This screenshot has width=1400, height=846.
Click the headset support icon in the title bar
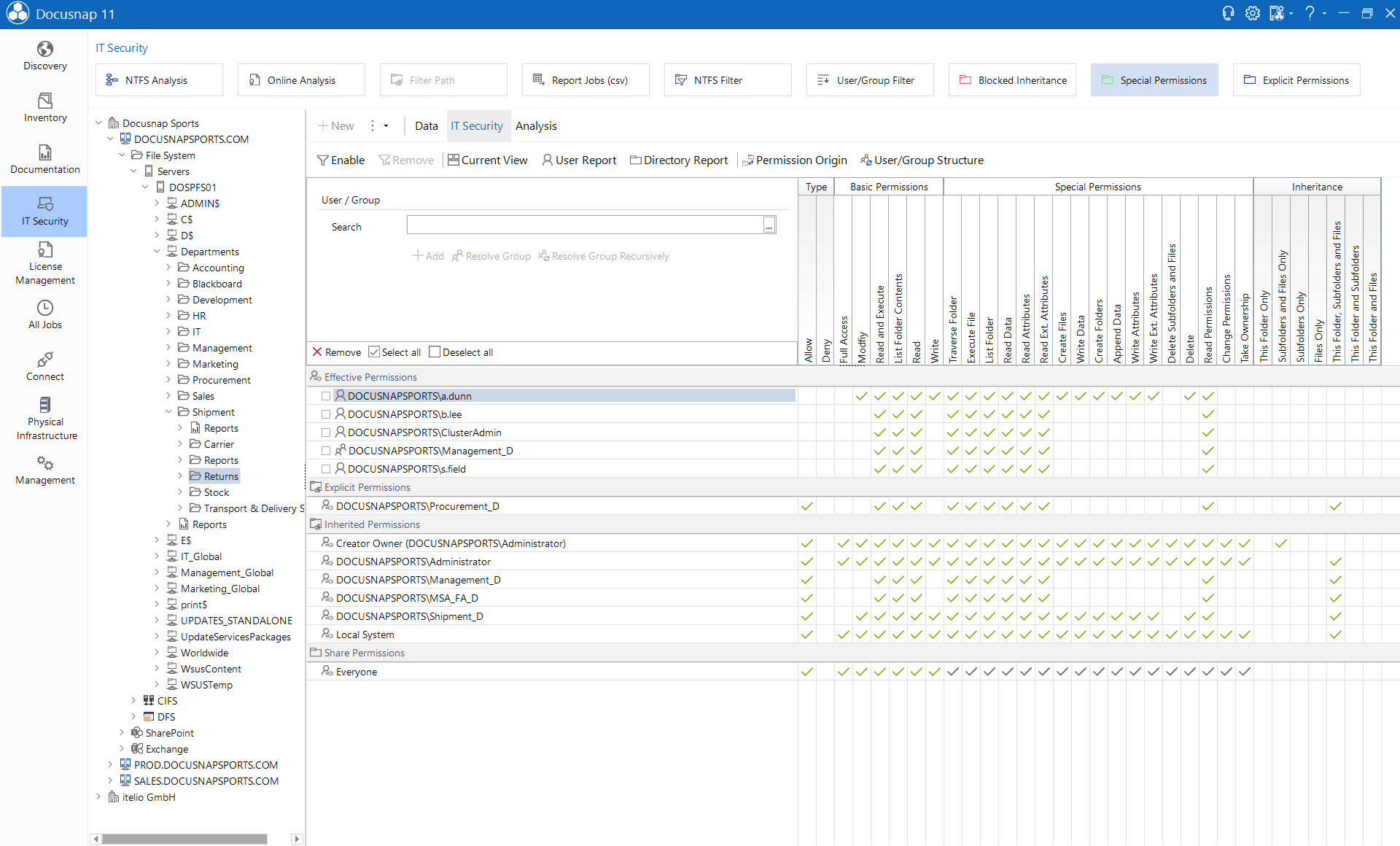(x=1228, y=14)
